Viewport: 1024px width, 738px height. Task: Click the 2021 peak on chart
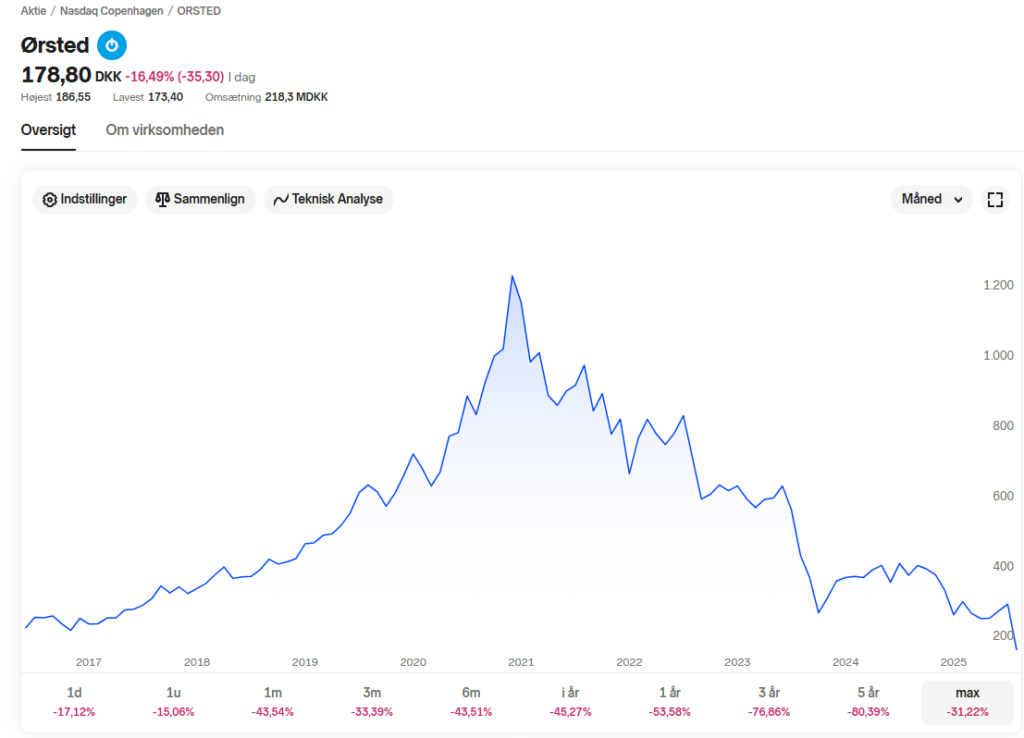[512, 277]
